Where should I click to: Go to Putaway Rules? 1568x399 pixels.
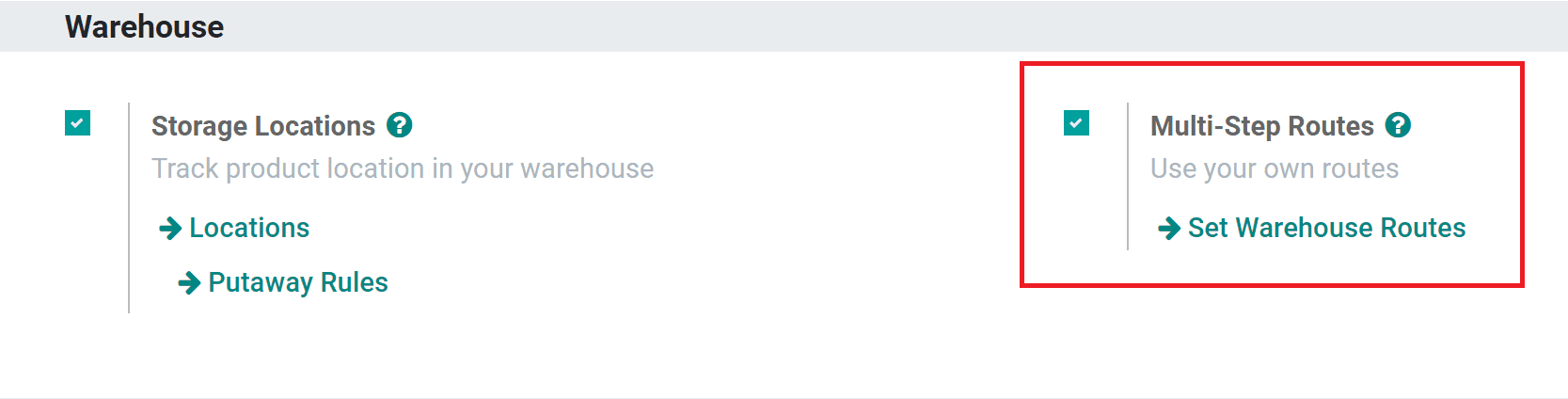pyautogui.click(x=298, y=282)
